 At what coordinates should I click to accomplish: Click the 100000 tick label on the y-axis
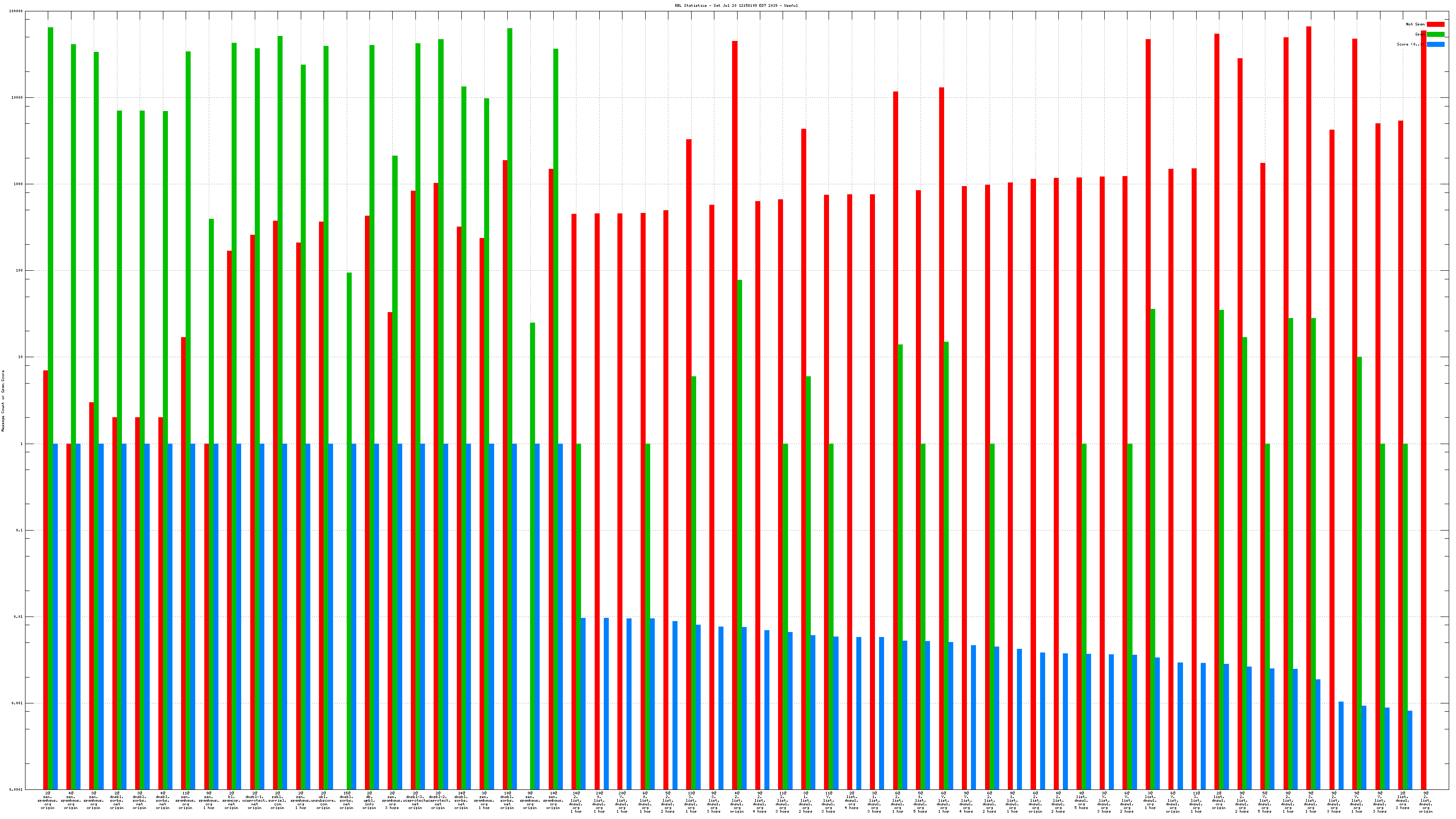[x=16, y=11]
